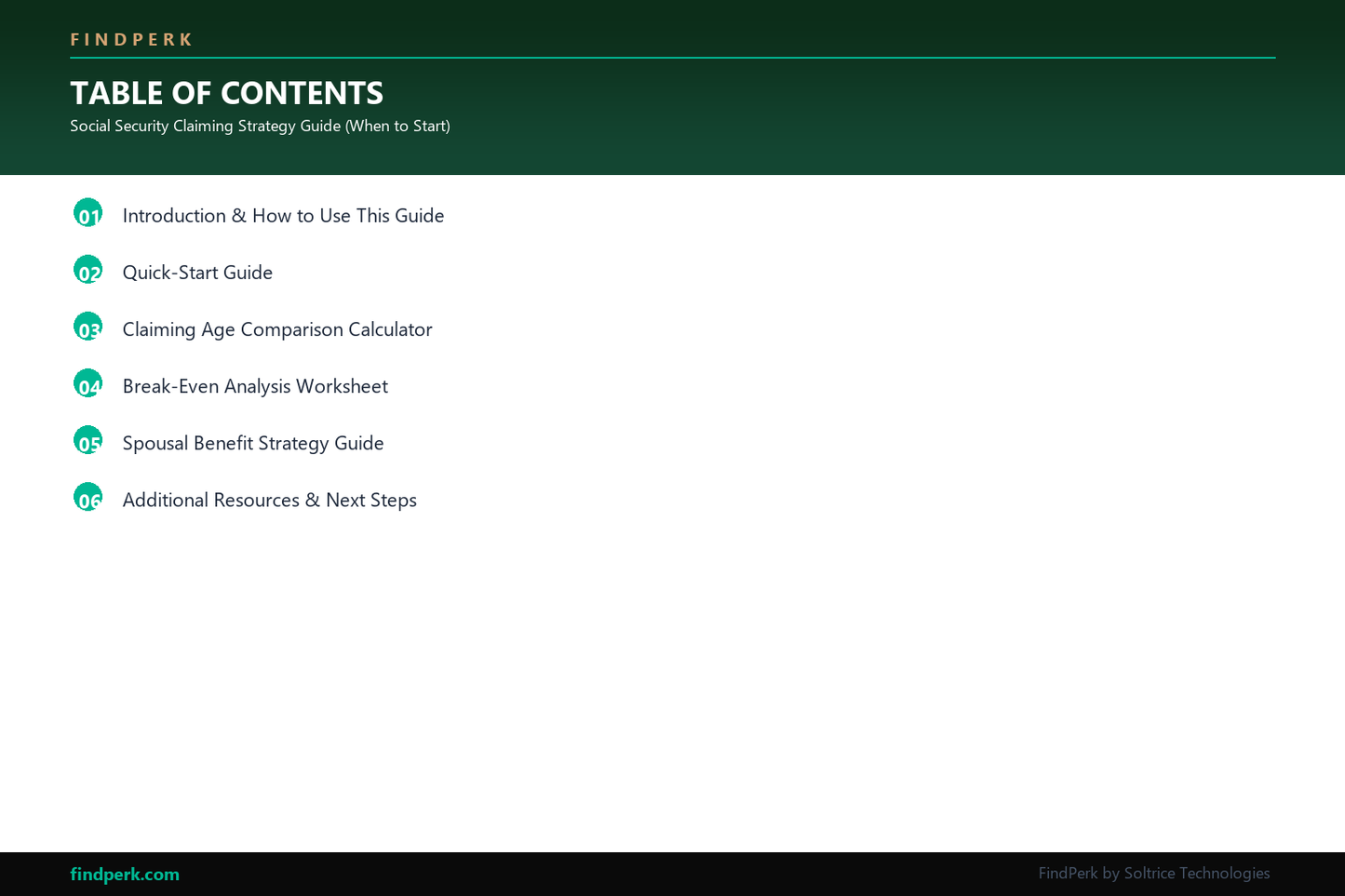Image resolution: width=1345 pixels, height=896 pixels.
Task: Click the 06 number badge
Action: [x=88, y=497]
